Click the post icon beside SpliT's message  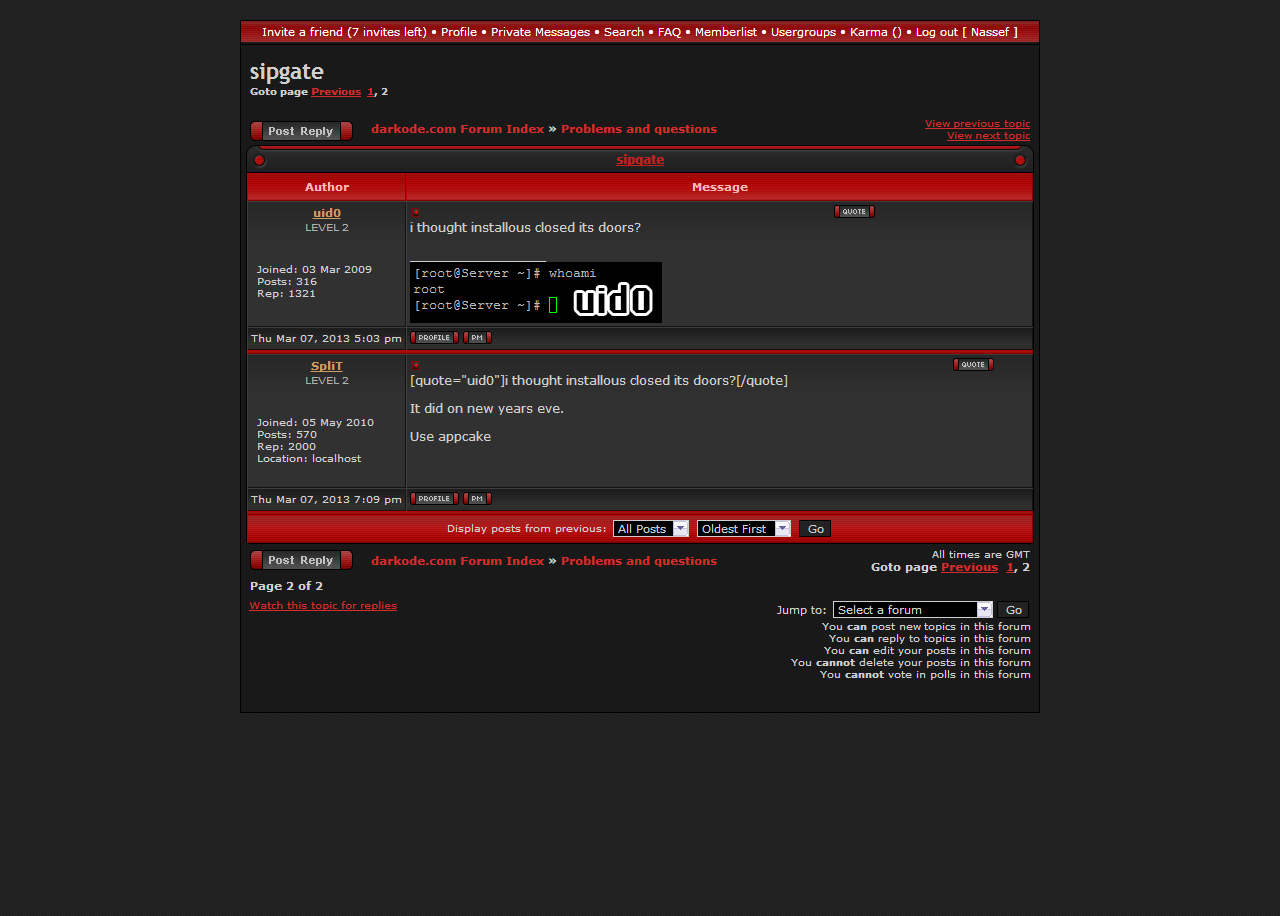click(x=416, y=365)
